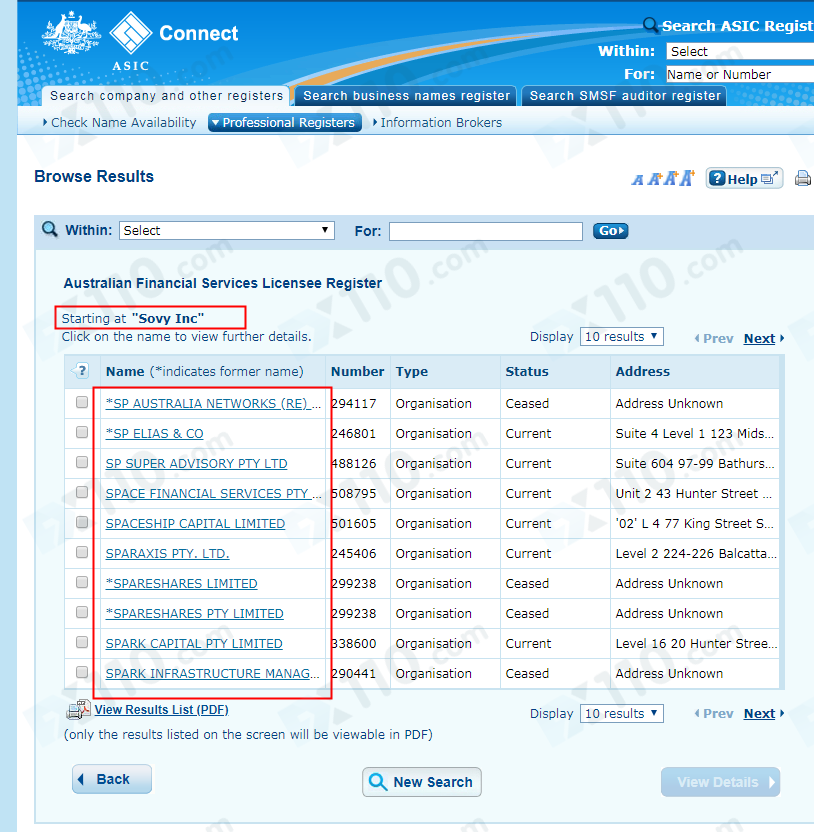
Task: Click number 488126 cell
Action: pos(354,463)
